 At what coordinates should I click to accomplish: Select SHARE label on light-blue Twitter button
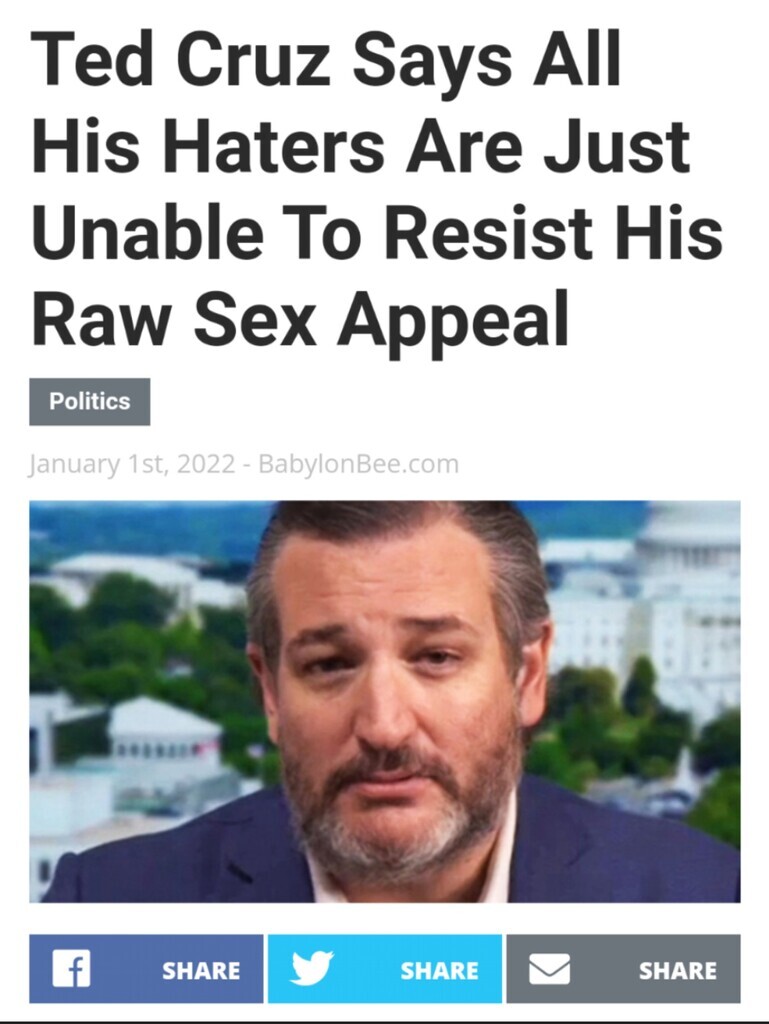coord(439,970)
